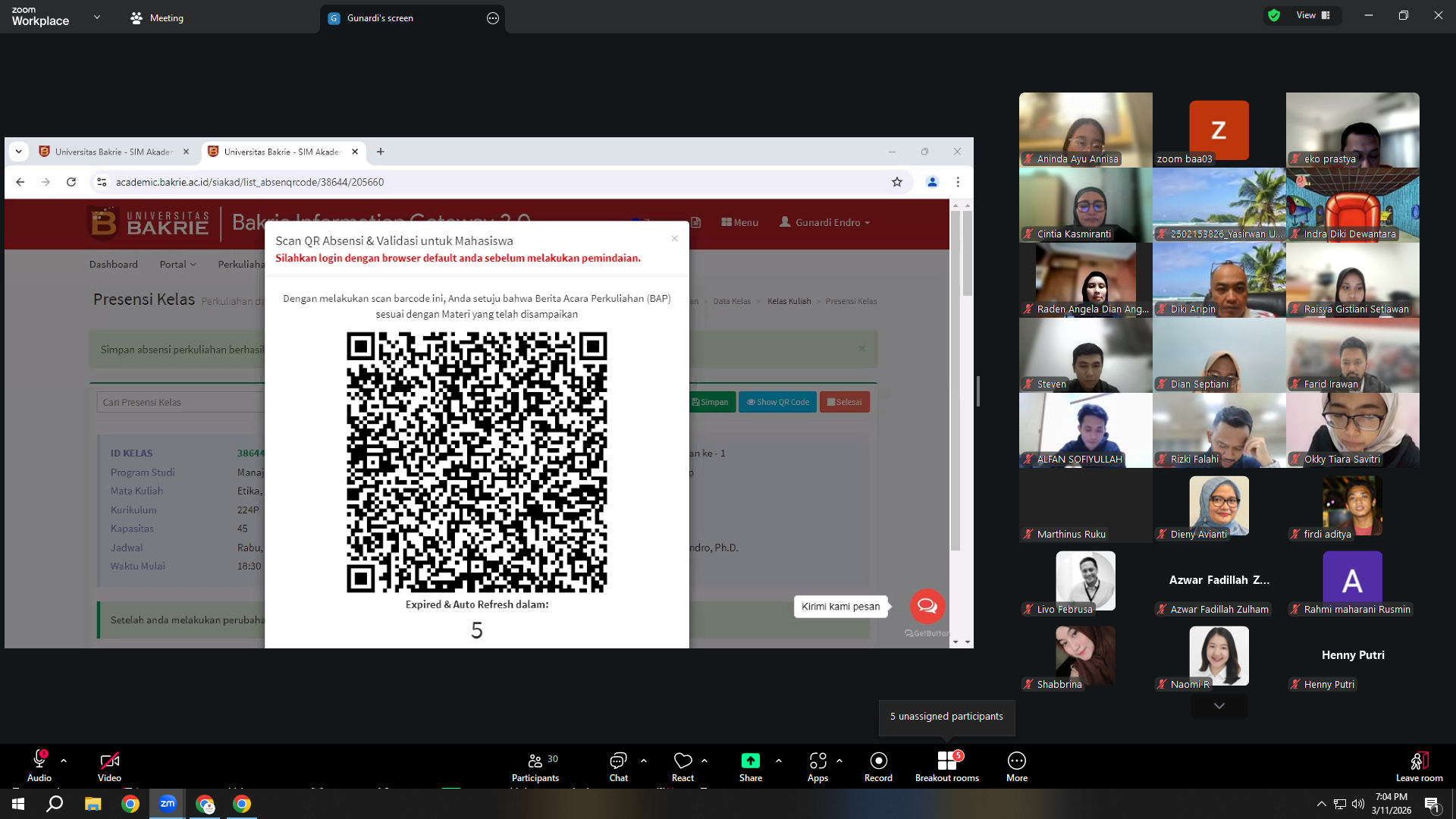Show hidden system tray icons
This screenshot has width=1456, height=819.
pyautogui.click(x=1321, y=804)
